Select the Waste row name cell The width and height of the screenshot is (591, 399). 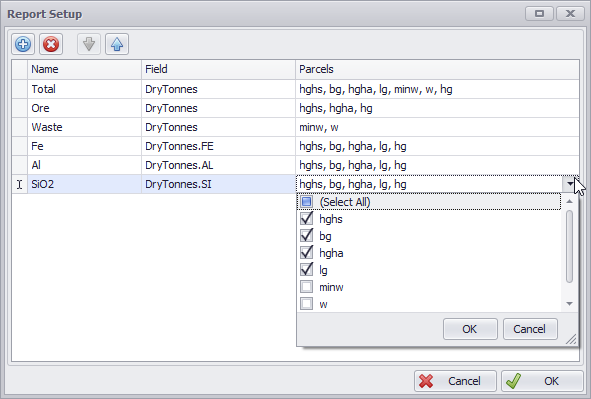(x=84, y=127)
